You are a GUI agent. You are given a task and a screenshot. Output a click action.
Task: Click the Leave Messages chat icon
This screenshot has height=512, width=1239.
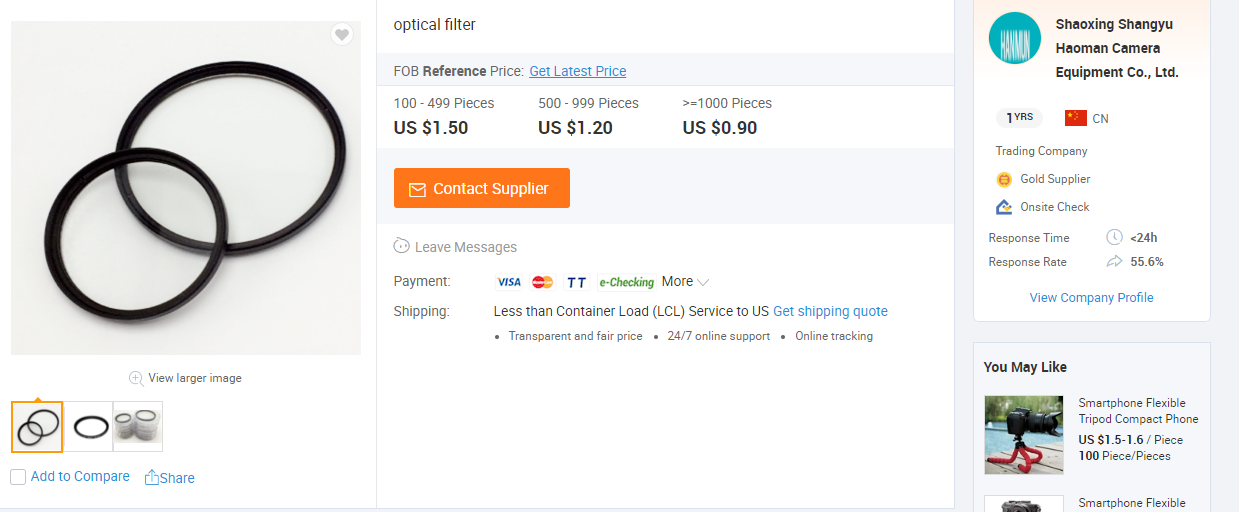pyautogui.click(x=402, y=246)
